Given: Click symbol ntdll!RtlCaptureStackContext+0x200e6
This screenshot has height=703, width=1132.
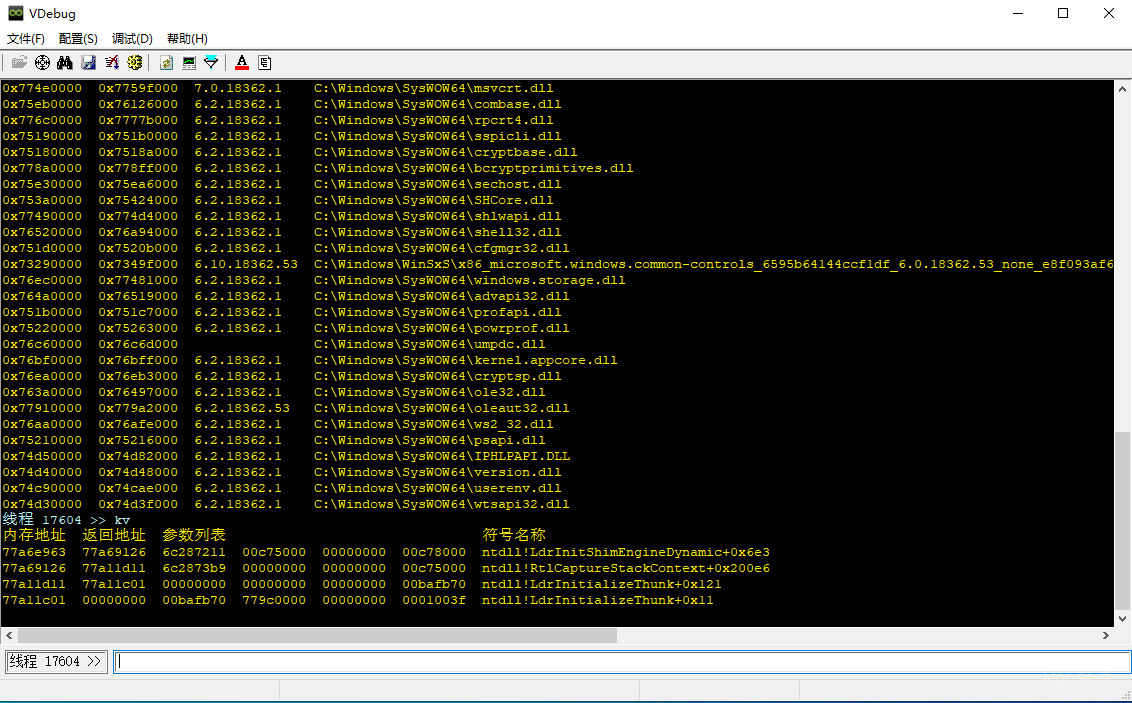Looking at the screenshot, I should 626,568.
